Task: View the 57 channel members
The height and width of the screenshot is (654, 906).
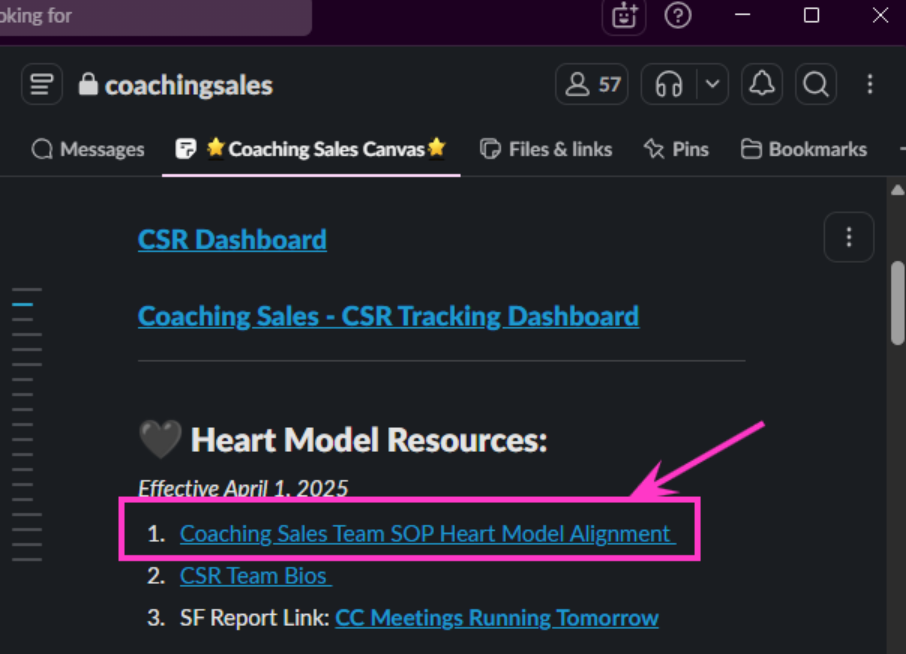Action: 592,84
